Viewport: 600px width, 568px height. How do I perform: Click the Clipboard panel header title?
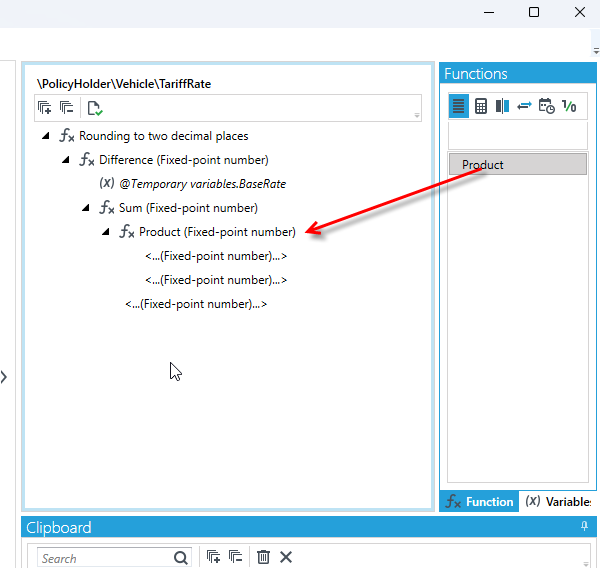tap(59, 527)
